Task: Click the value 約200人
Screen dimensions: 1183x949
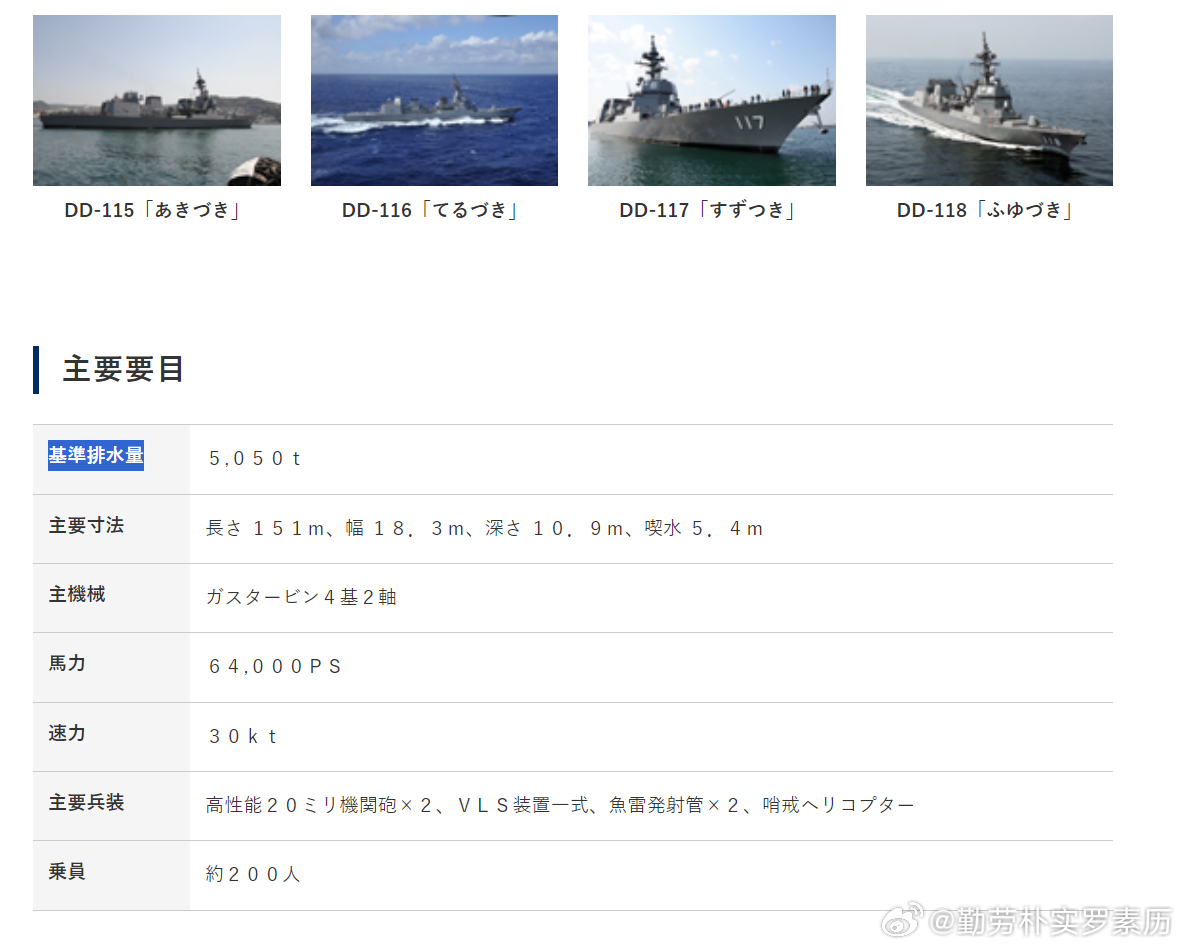Action: coord(253,874)
